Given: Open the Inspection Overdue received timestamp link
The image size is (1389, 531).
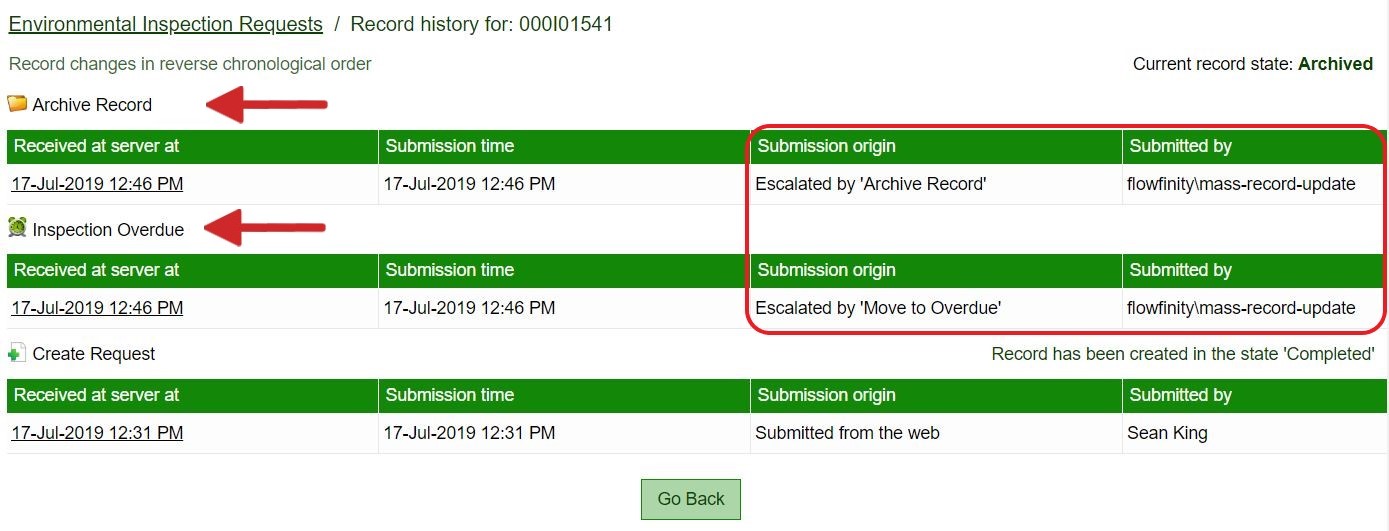Looking at the screenshot, I should coord(97,308).
